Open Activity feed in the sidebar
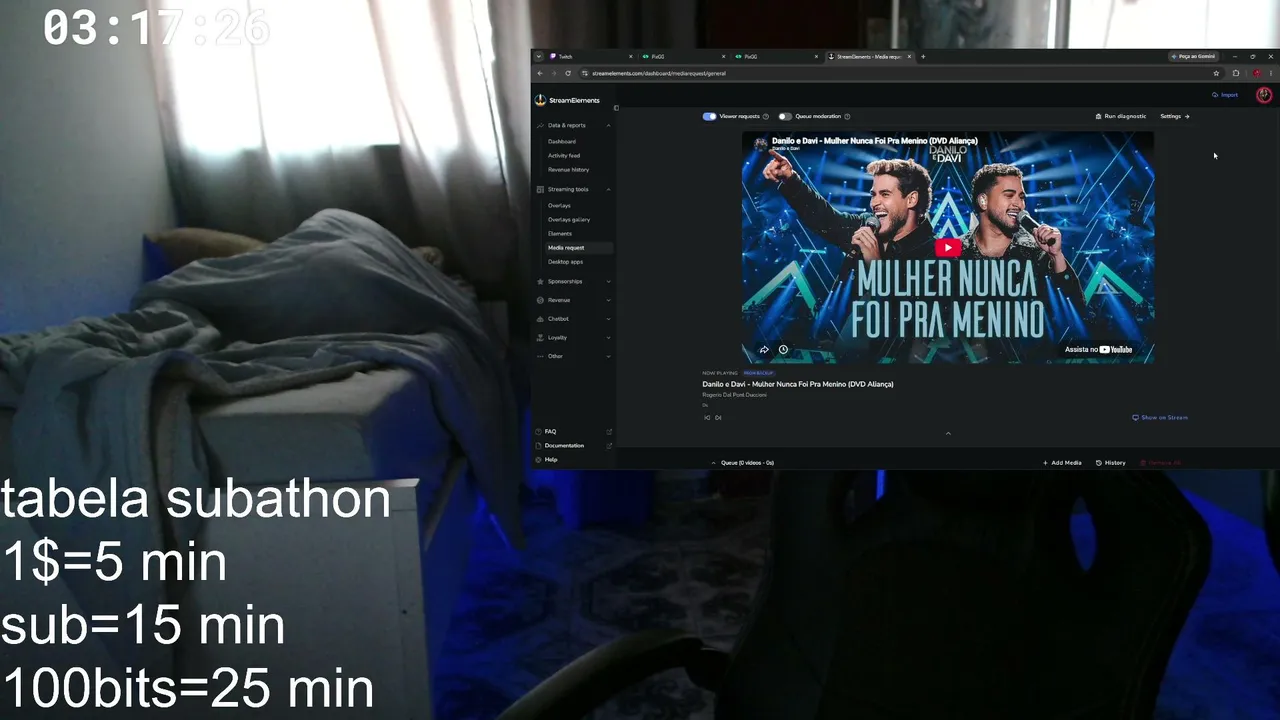This screenshot has width=1280, height=720. coord(564,155)
